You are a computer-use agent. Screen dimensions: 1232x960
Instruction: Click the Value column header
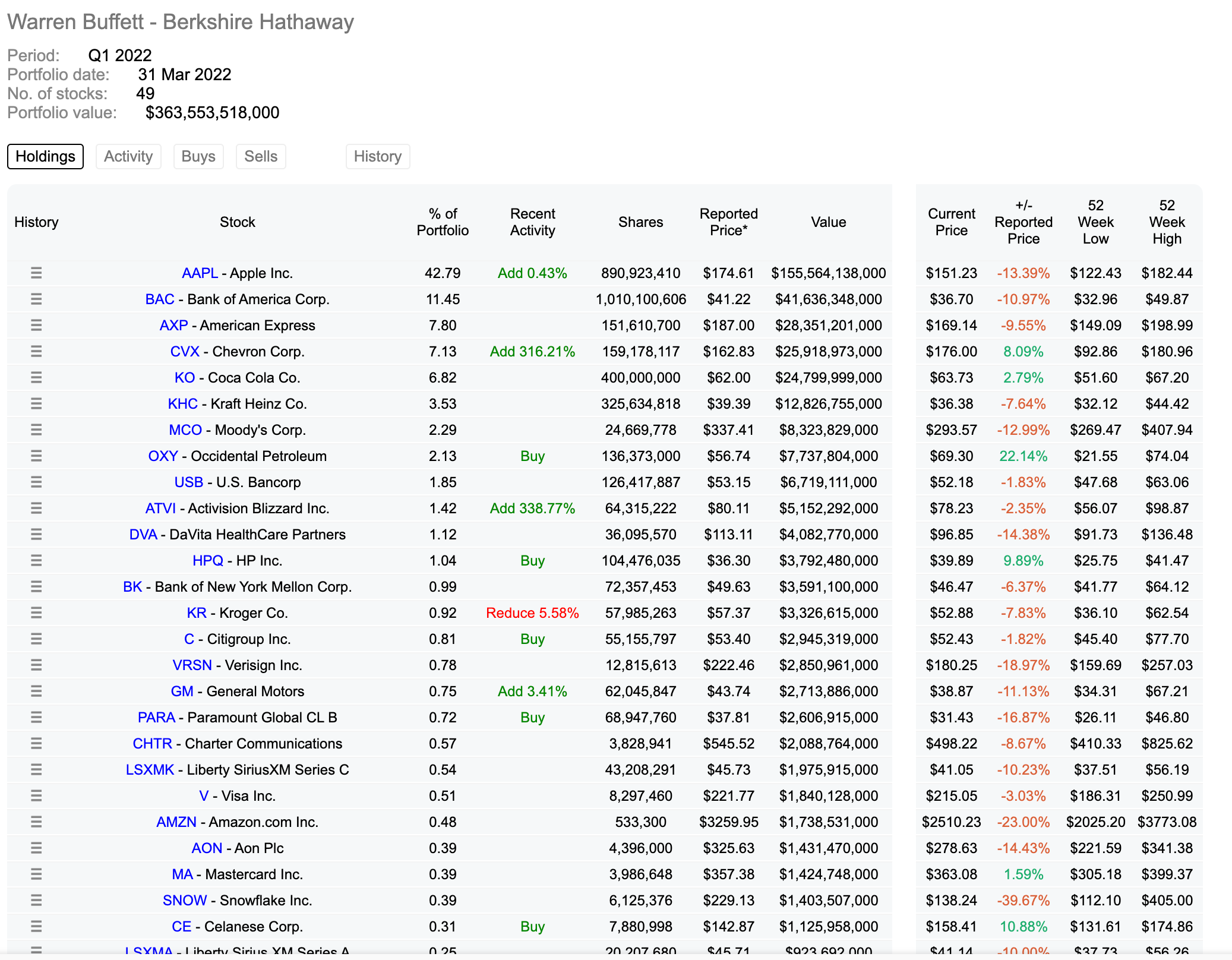[828, 222]
